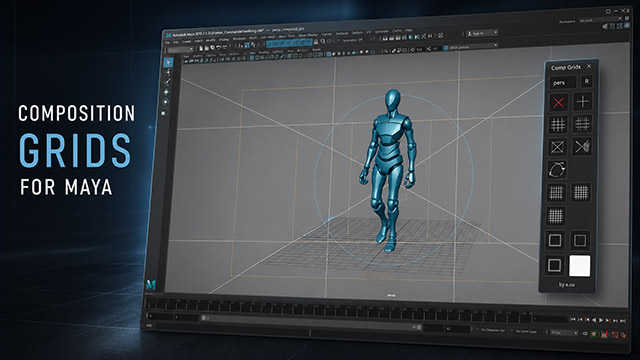Choose large-square safe frame icon
The height and width of the screenshot is (360, 640).
[555, 240]
